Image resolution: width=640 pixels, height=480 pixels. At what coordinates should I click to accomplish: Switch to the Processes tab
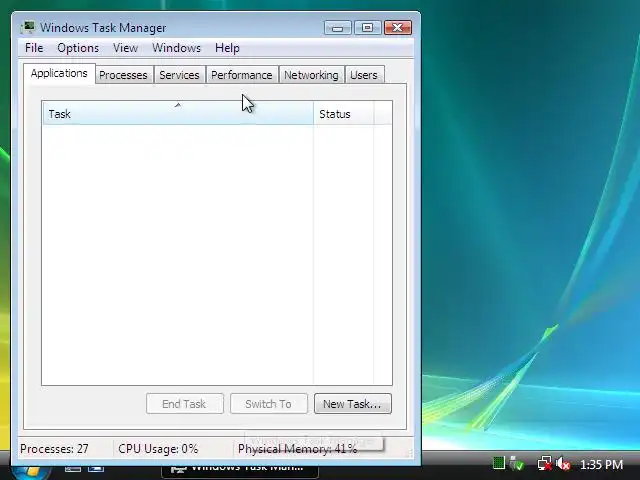pyautogui.click(x=123, y=75)
